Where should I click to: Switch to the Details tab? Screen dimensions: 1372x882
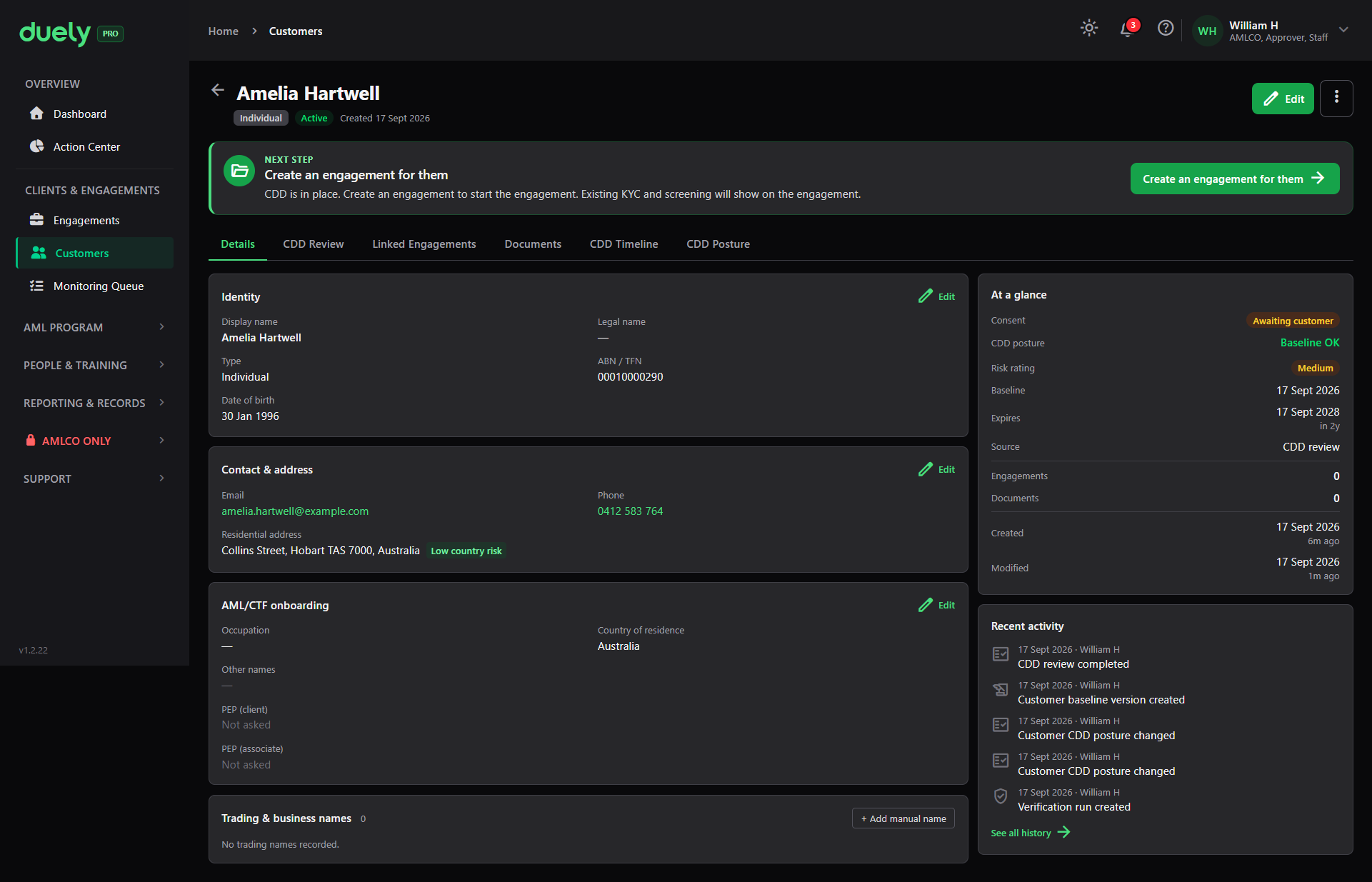pos(238,244)
